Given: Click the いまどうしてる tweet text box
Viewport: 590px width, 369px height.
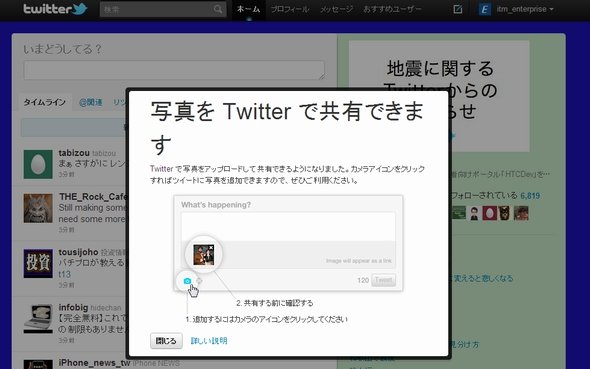Looking at the screenshot, I should click(174, 70).
